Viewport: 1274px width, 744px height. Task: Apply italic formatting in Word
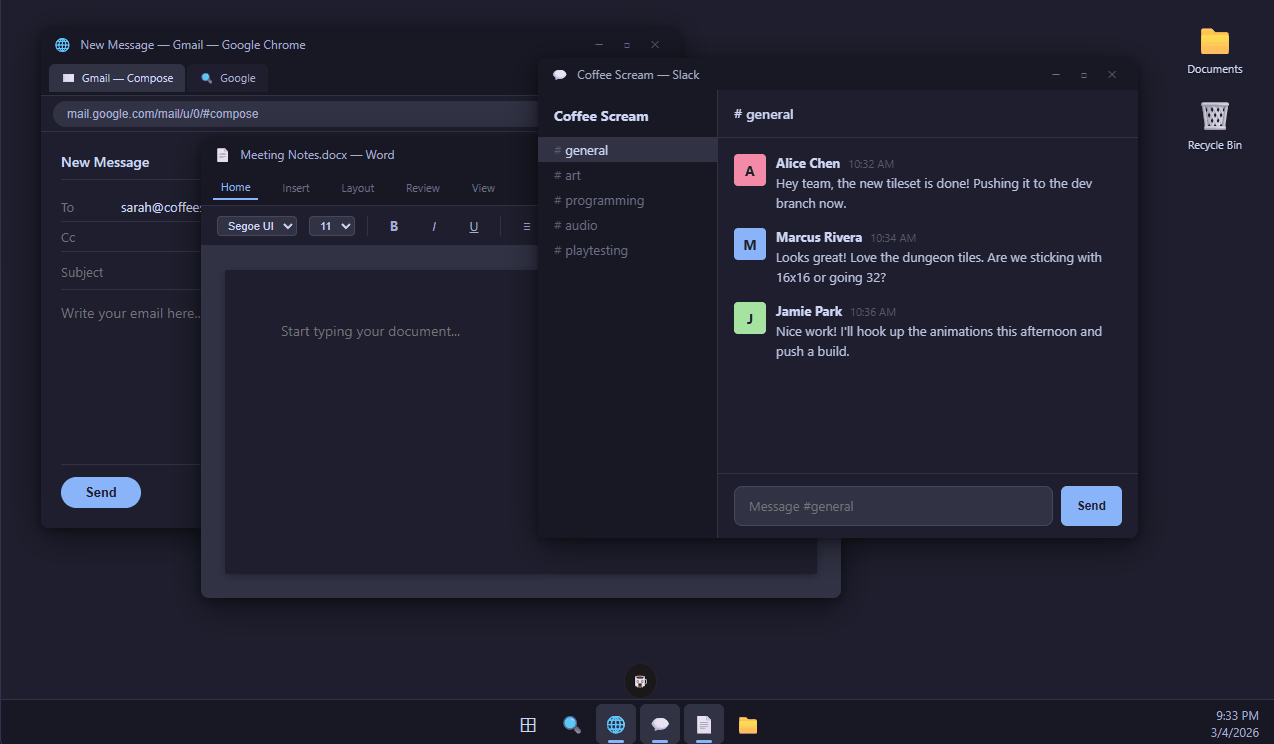[x=433, y=226]
